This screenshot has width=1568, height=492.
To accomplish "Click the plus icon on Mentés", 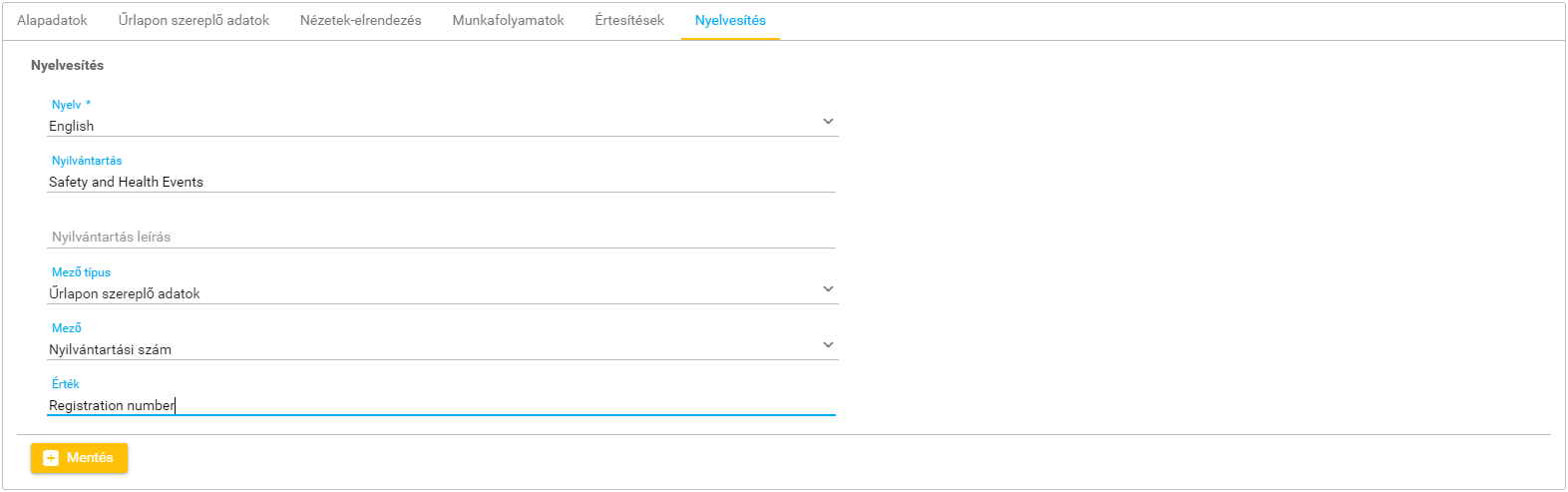I will [51, 458].
